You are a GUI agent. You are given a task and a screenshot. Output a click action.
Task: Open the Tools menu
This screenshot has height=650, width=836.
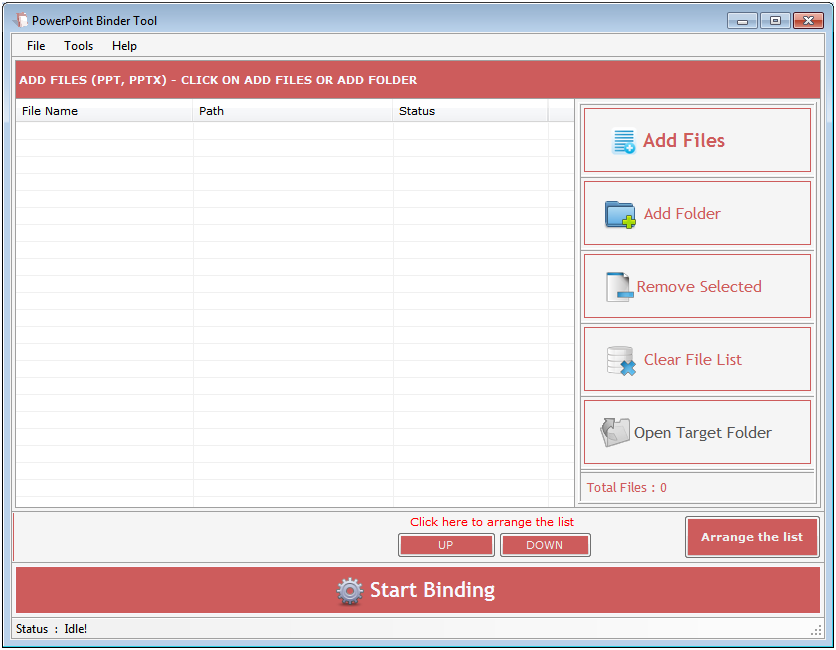pyautogui.click(x=78, y=46)
